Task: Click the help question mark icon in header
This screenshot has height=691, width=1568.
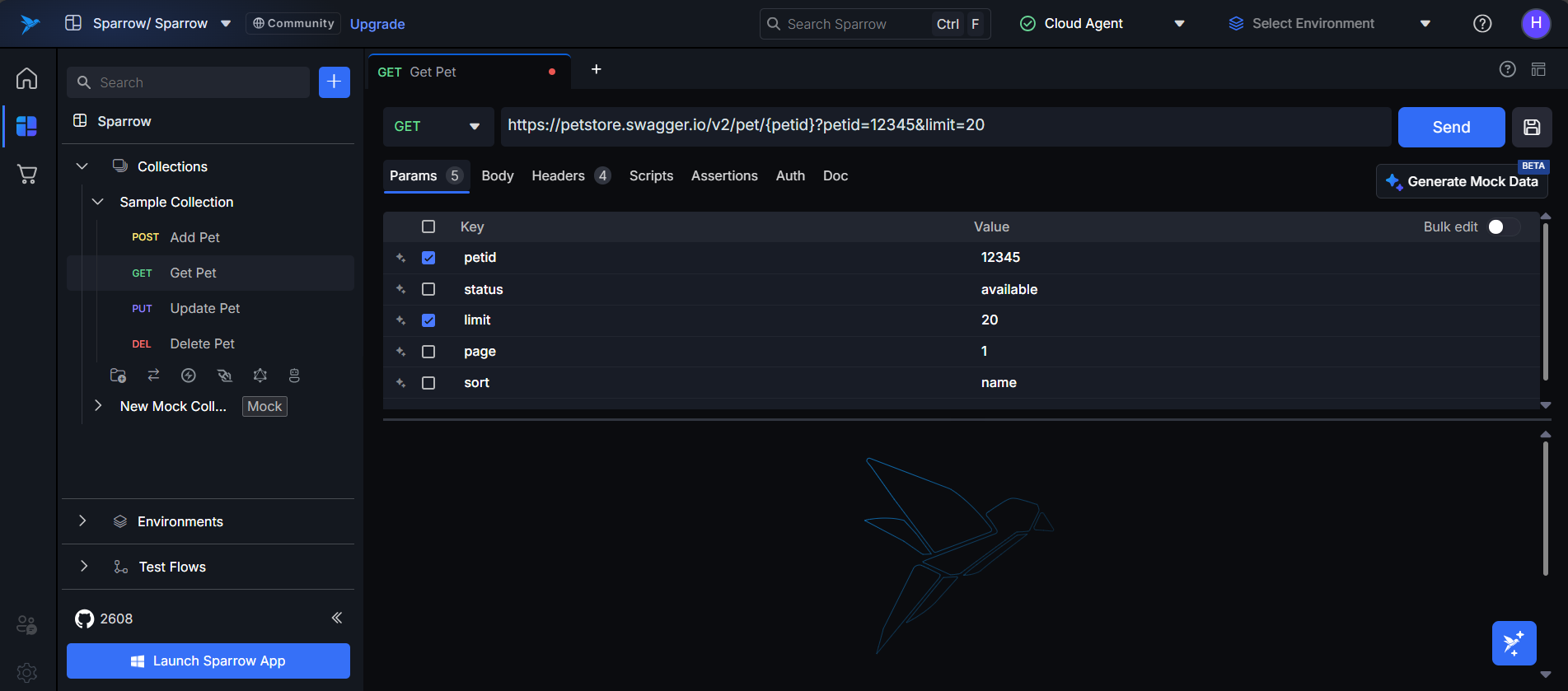Action: (x=1482, y=24)
